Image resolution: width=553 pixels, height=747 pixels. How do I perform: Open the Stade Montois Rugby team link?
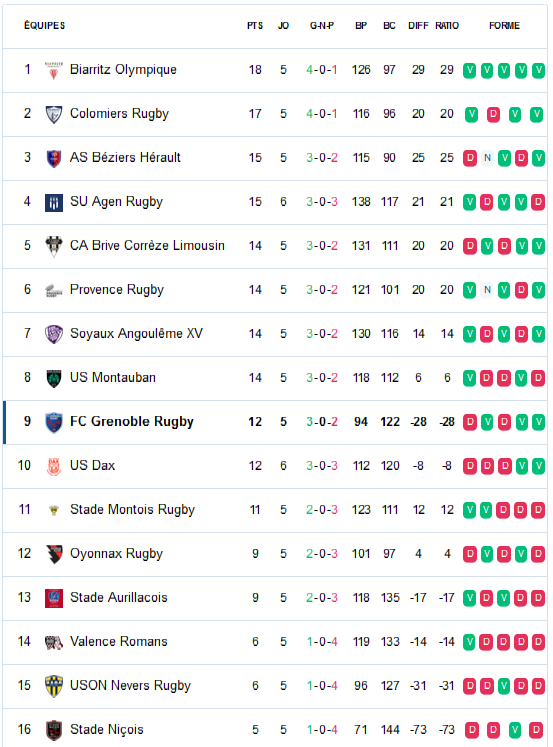point(132,510)
